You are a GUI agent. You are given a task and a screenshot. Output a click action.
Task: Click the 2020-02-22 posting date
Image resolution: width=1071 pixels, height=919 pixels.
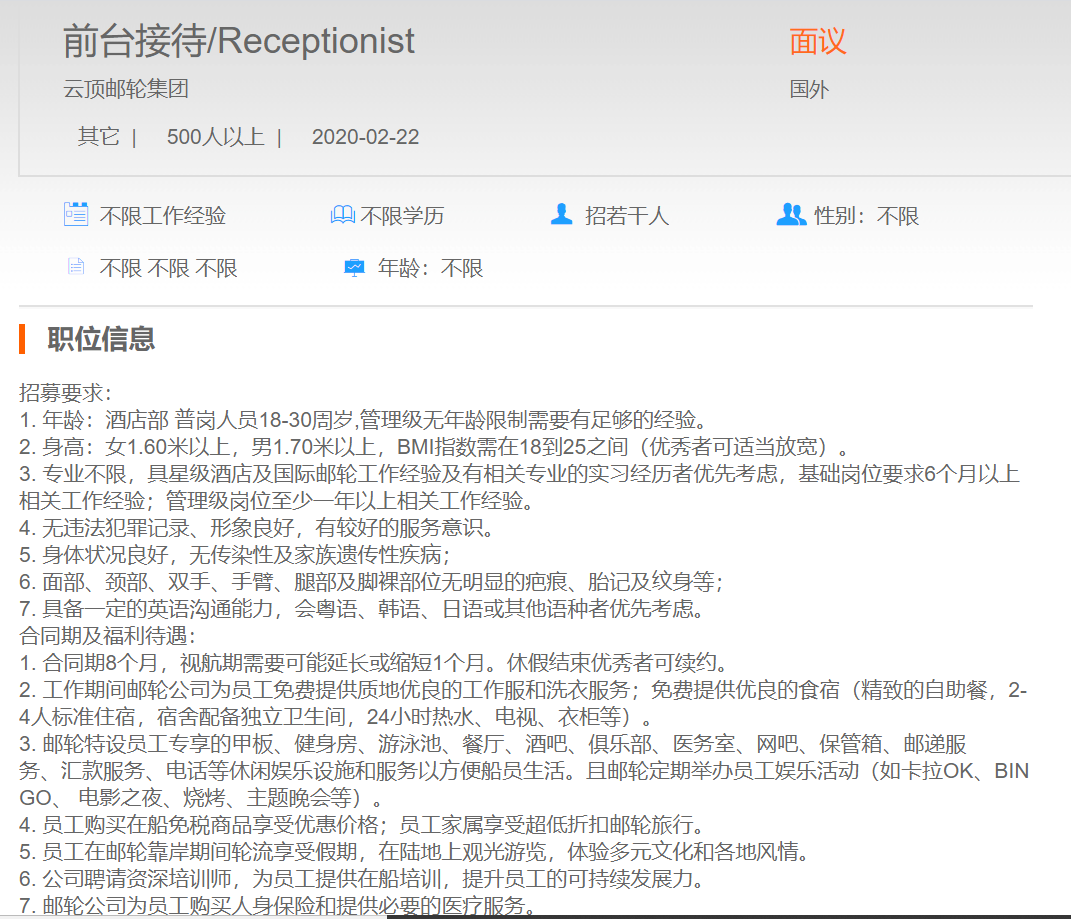tap(365, 137)
